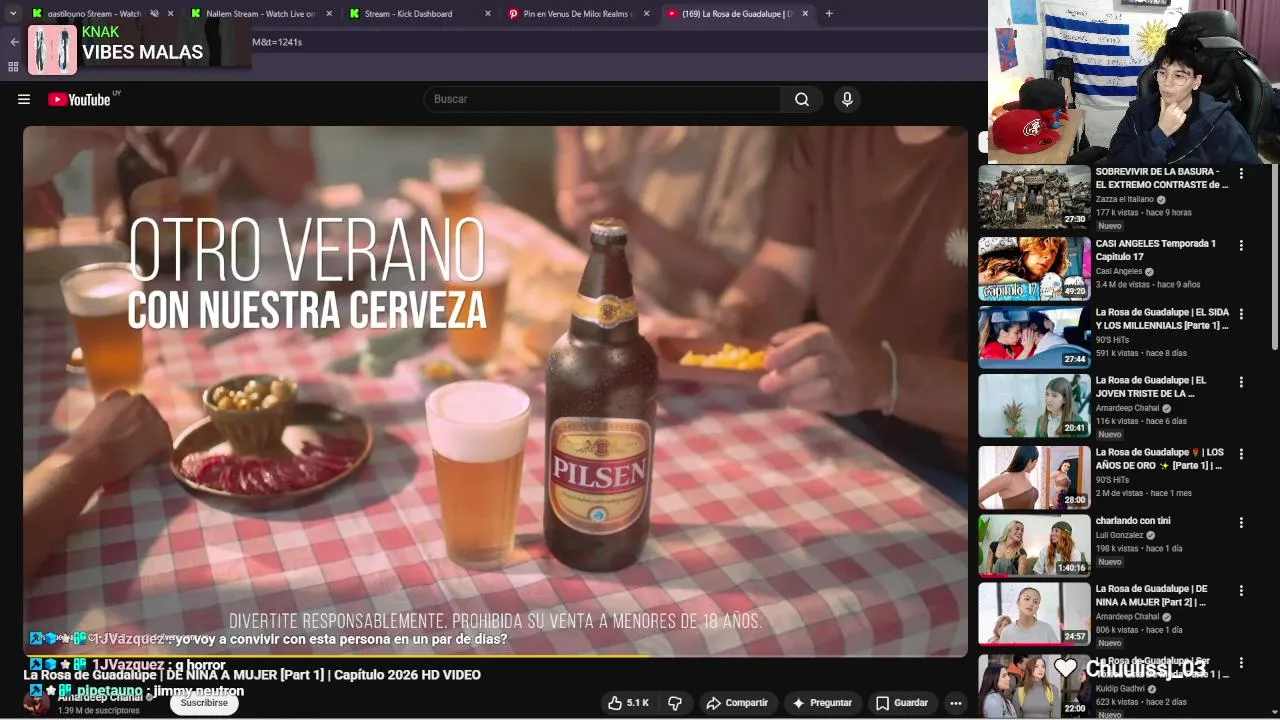Image resolution: width=1280 pixels, height=720 pixels.
Task: Open options for EL SIDA Y LOS MILLENNIALS
Action: point(1241,314)
